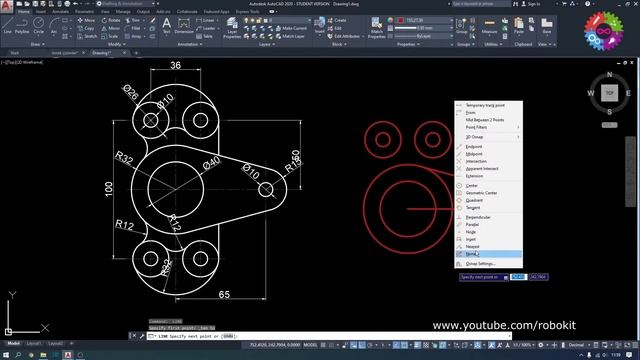The height and width of the screenshot is (360, 640).
Task: Click the new drawing tab plus button
Action: point(136,53)
